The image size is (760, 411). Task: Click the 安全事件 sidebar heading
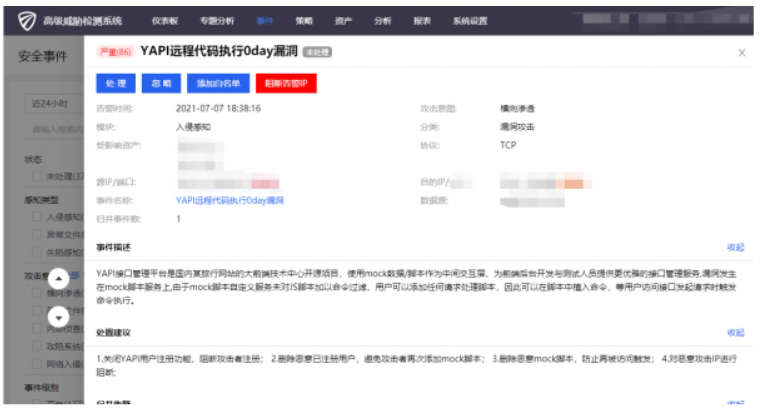tap(43, 57)
